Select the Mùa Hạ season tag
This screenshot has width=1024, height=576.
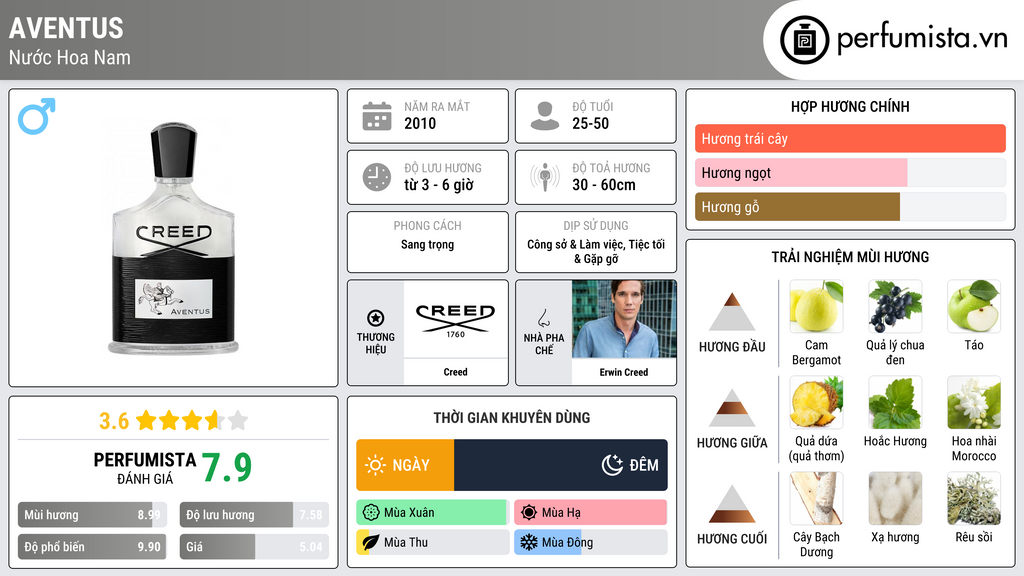[x=590, y=513]
